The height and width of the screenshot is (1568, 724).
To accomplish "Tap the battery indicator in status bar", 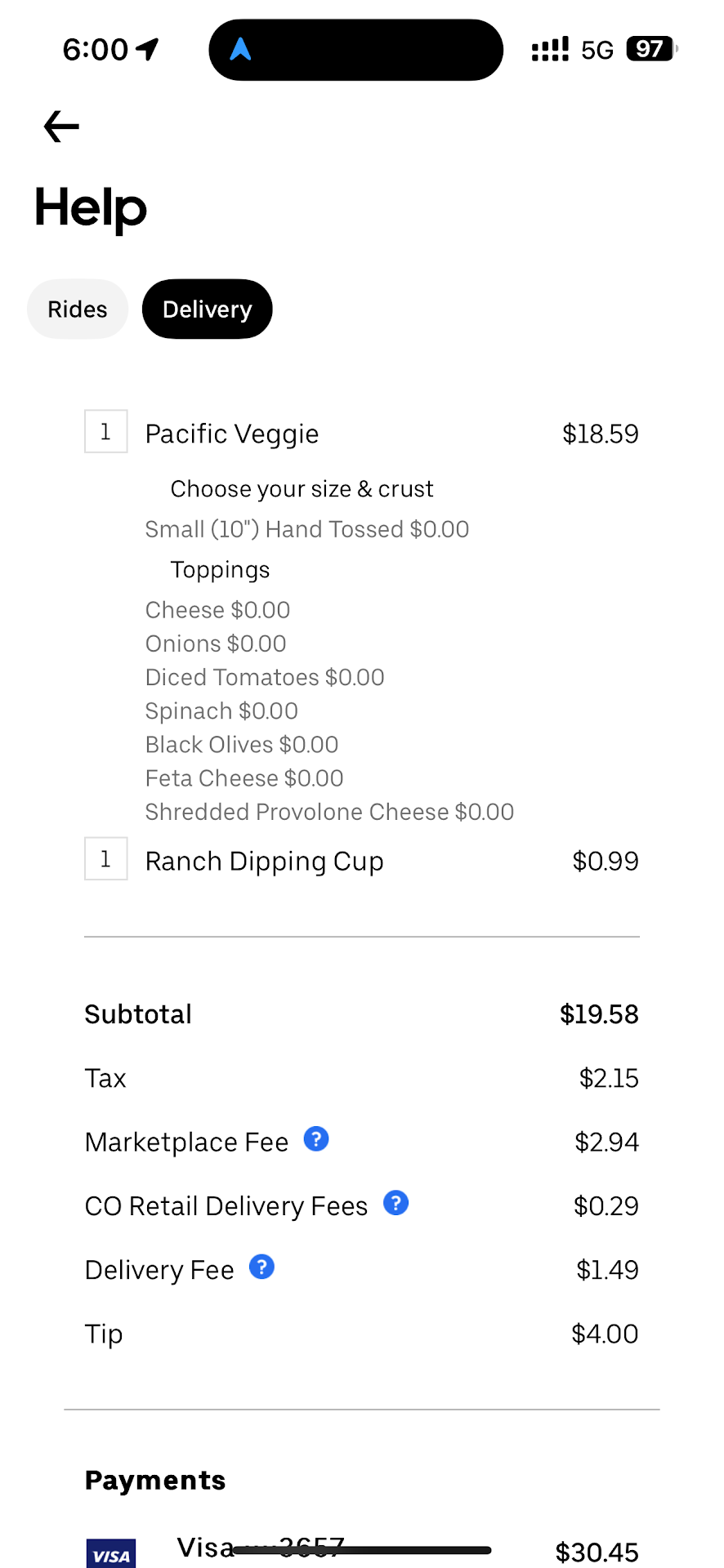I will click(651, 49).
